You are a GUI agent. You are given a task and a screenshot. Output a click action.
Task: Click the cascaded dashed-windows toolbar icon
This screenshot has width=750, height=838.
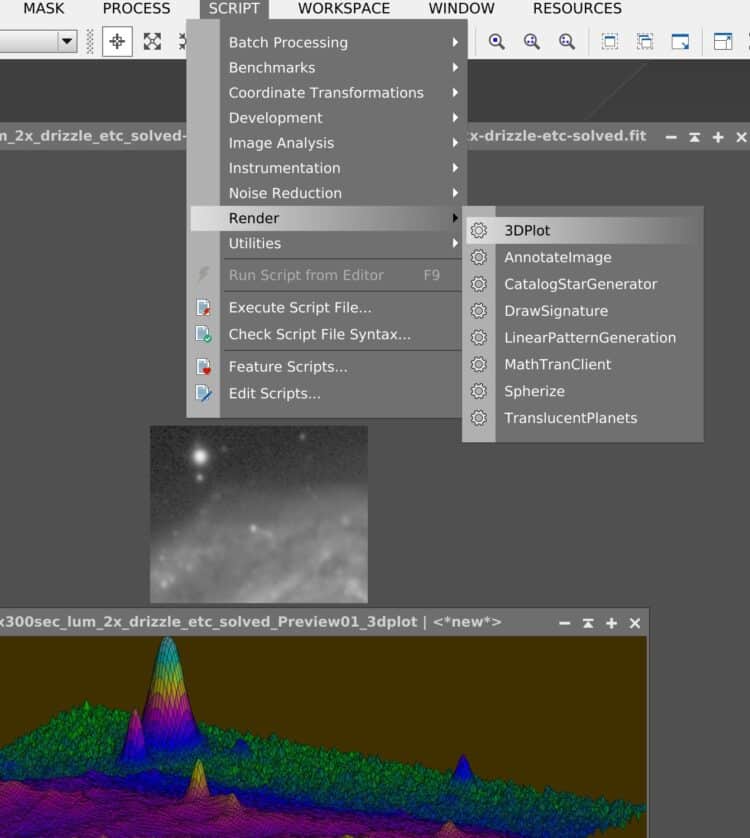645,41
